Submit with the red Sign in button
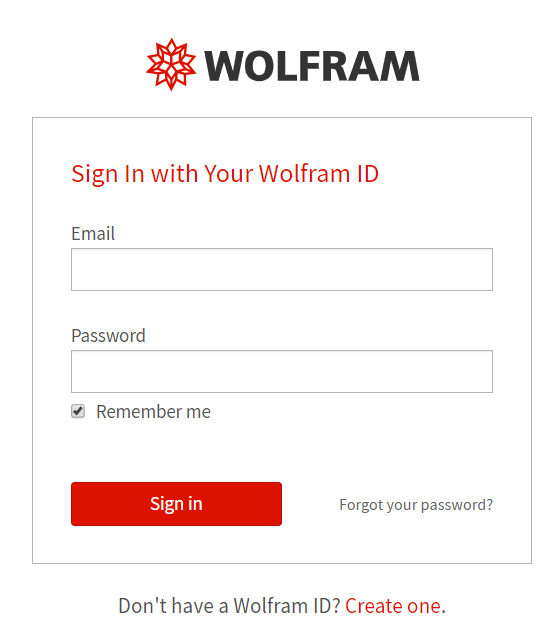The image size is (554, 636). (x=176, y=504)
